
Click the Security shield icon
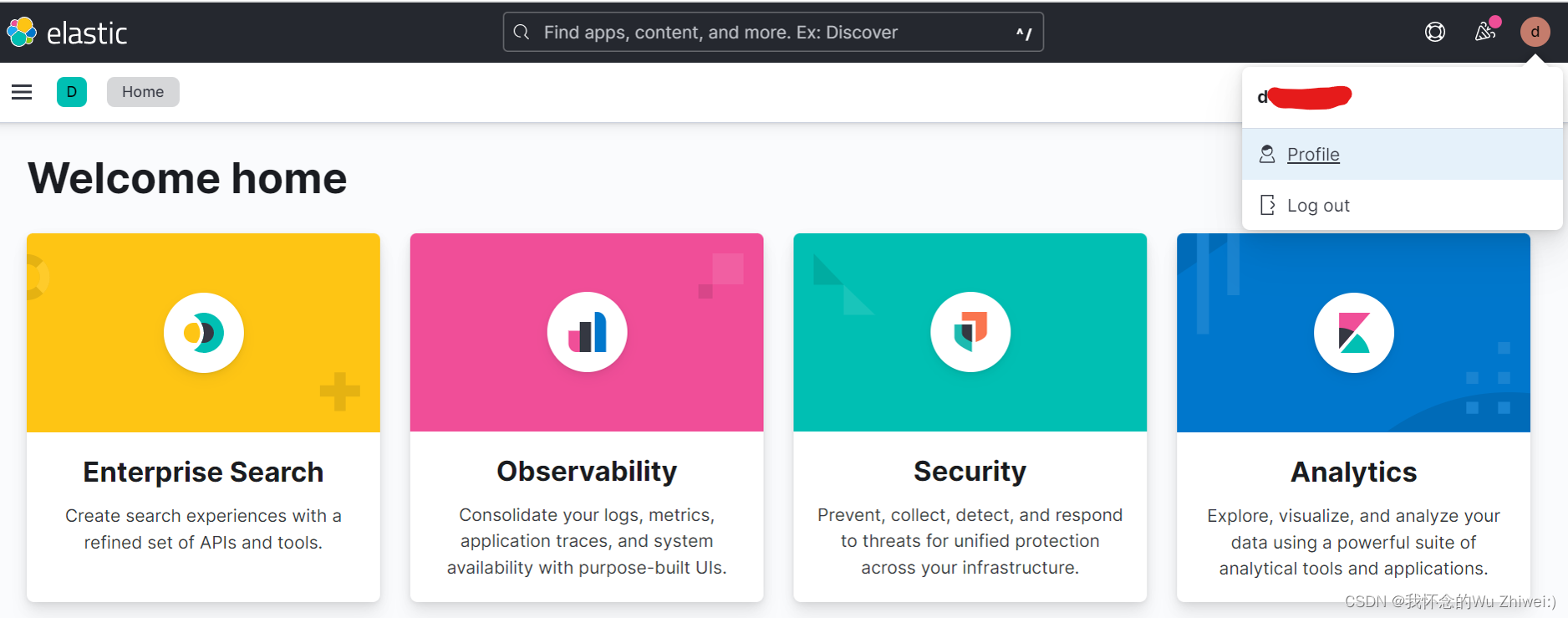[x=970, y=332]
